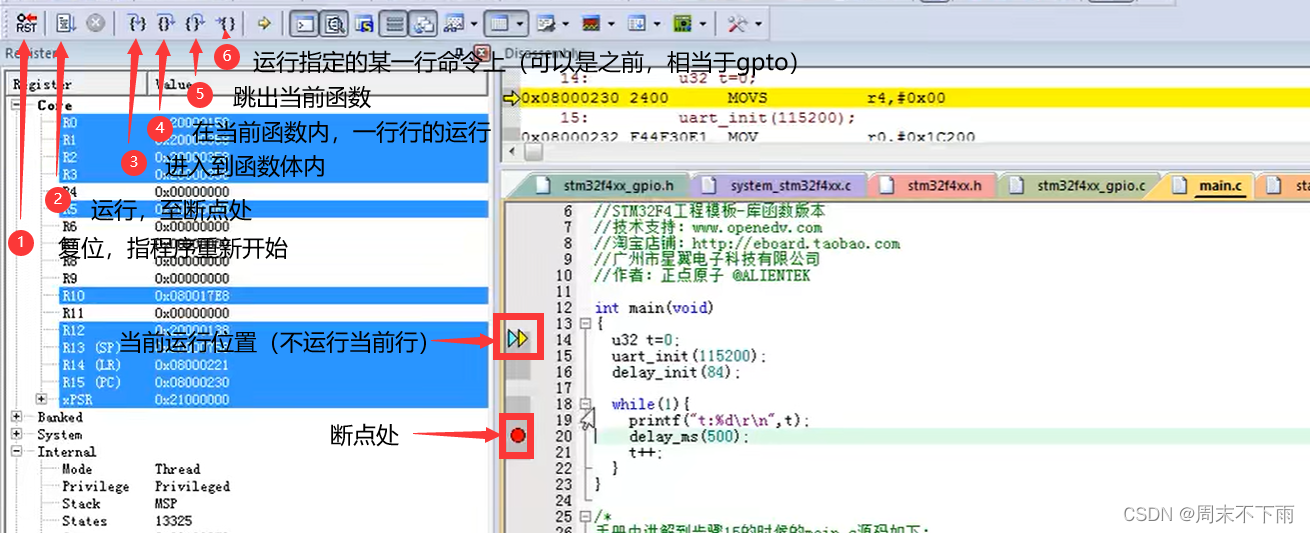The height and width of the screenshot is (533, 1310).
Task: Collapse the Core register group
Action: pos(17,105)
